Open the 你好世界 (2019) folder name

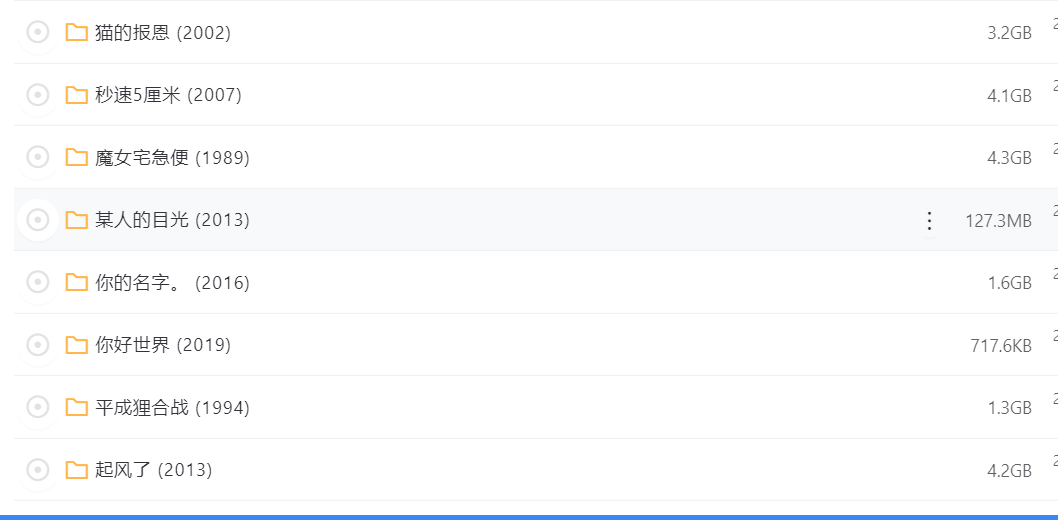tap(163, 345)
